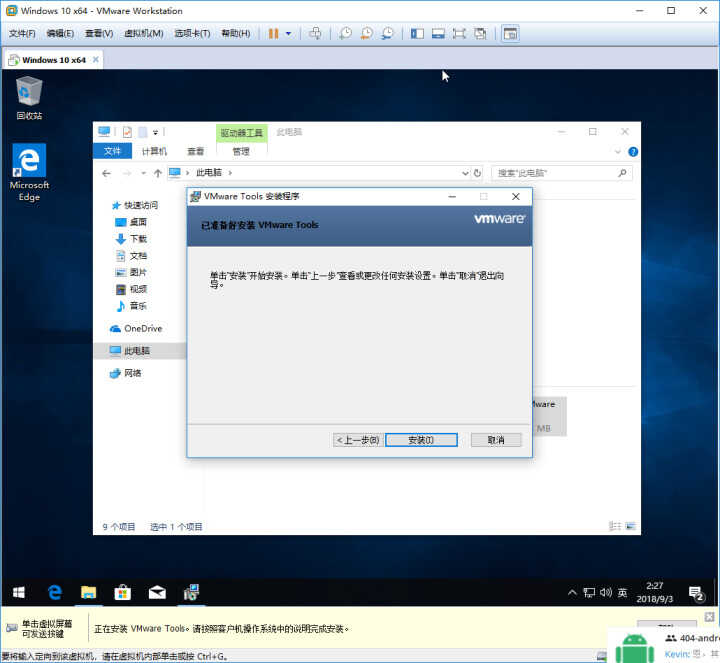Click the VMware Tools installer taskbar icon
Viewport: 720px width, 663px height.
click(x=191, y=592)
